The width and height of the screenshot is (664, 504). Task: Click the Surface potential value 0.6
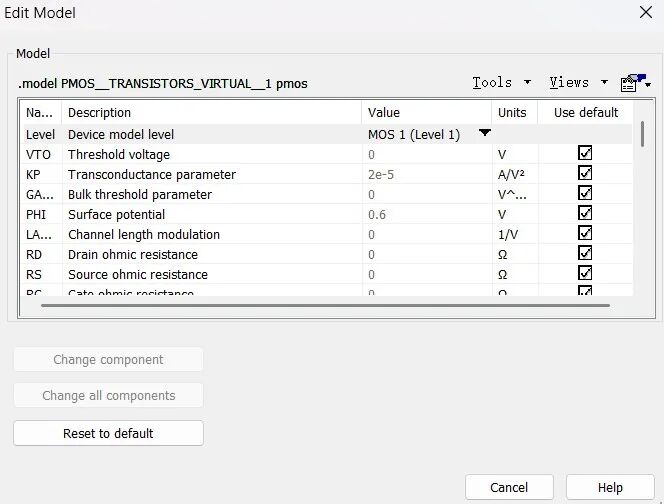tap(377, 215)
